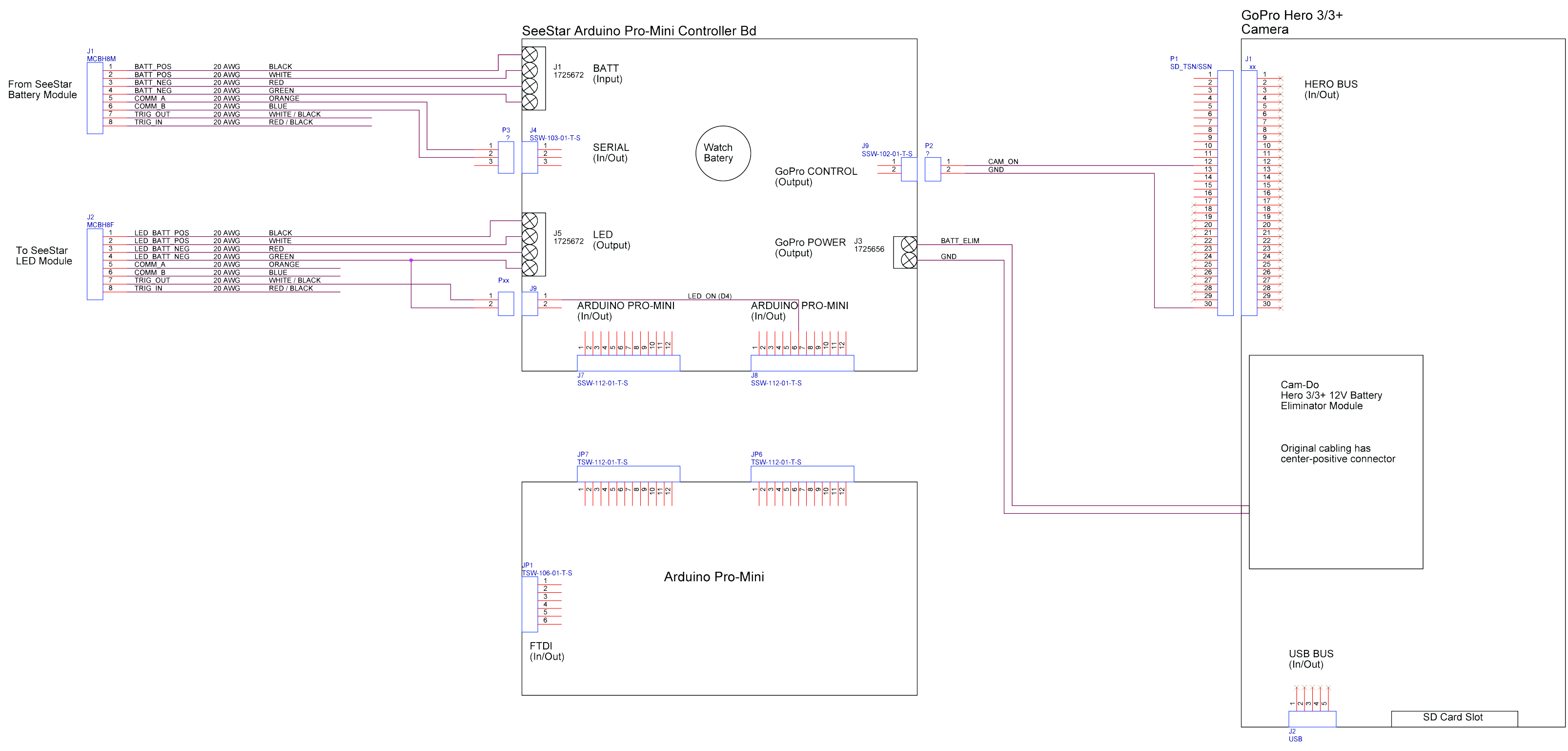Click the 'USB BUS (In/Out)' label
The height and width of the screenshot is (751, 1568).
(x=1310, y=659)
